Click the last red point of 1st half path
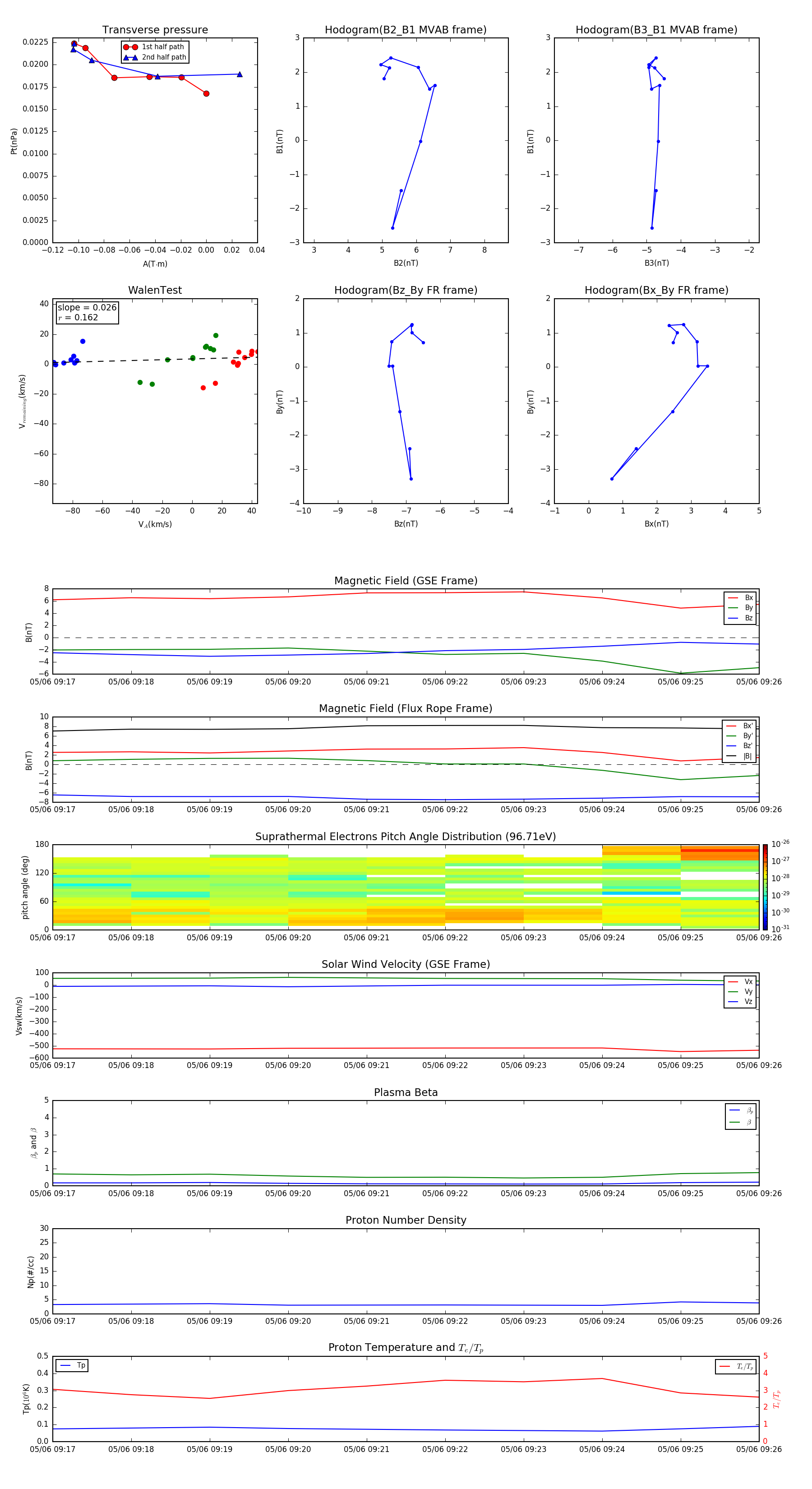 pyautogui.click(x=206, y=94)
